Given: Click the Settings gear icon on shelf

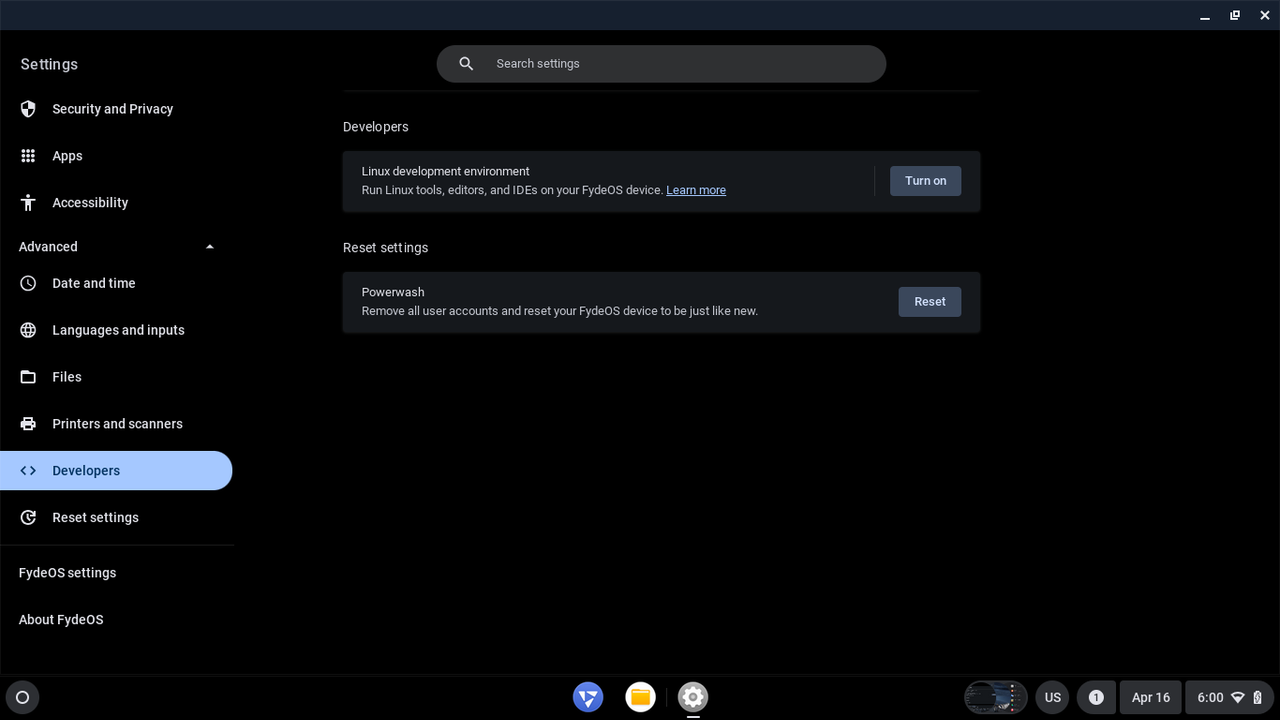Looking at the screenshot, I should [x=693, y=697].
